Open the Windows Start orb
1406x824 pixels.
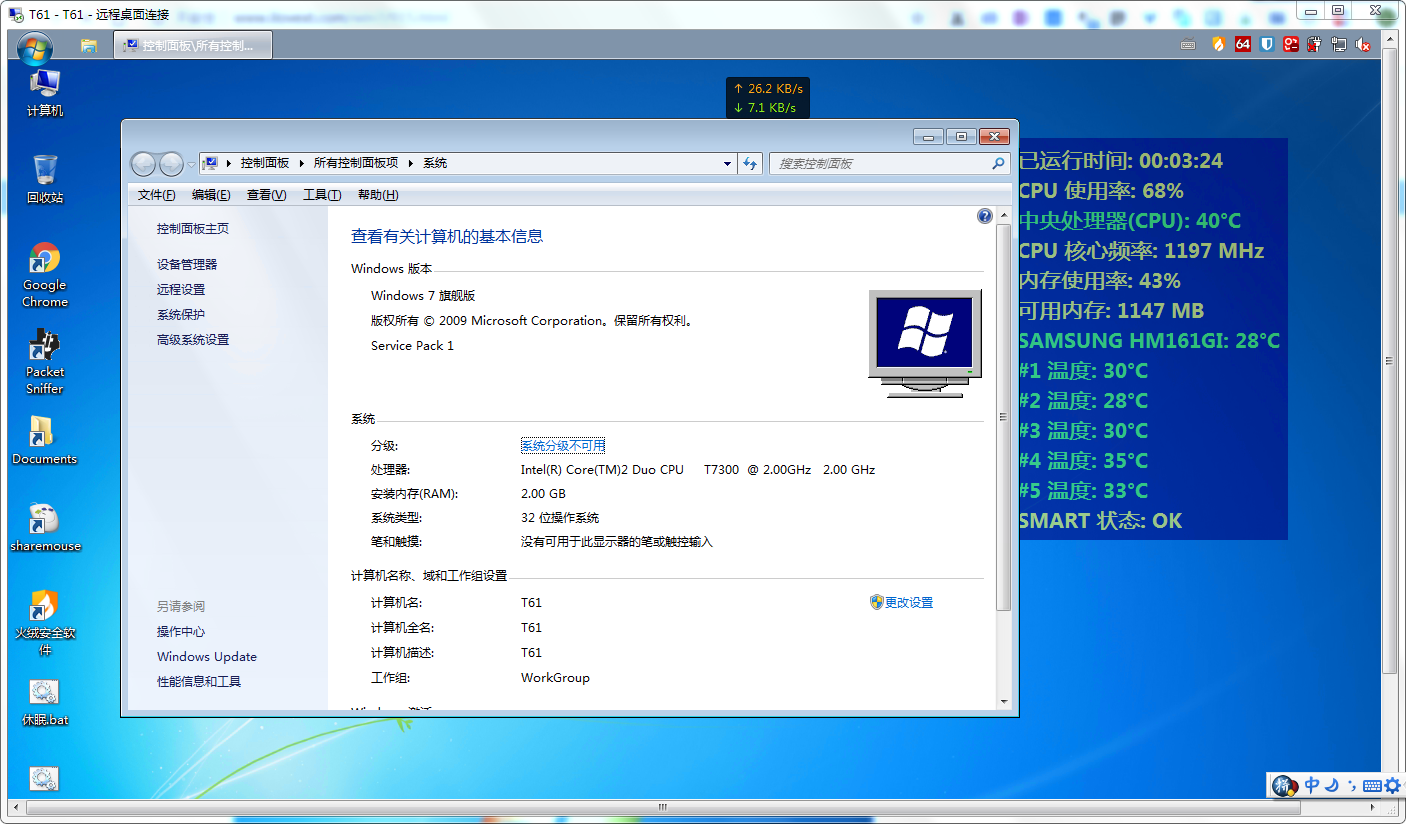(34, 46)
